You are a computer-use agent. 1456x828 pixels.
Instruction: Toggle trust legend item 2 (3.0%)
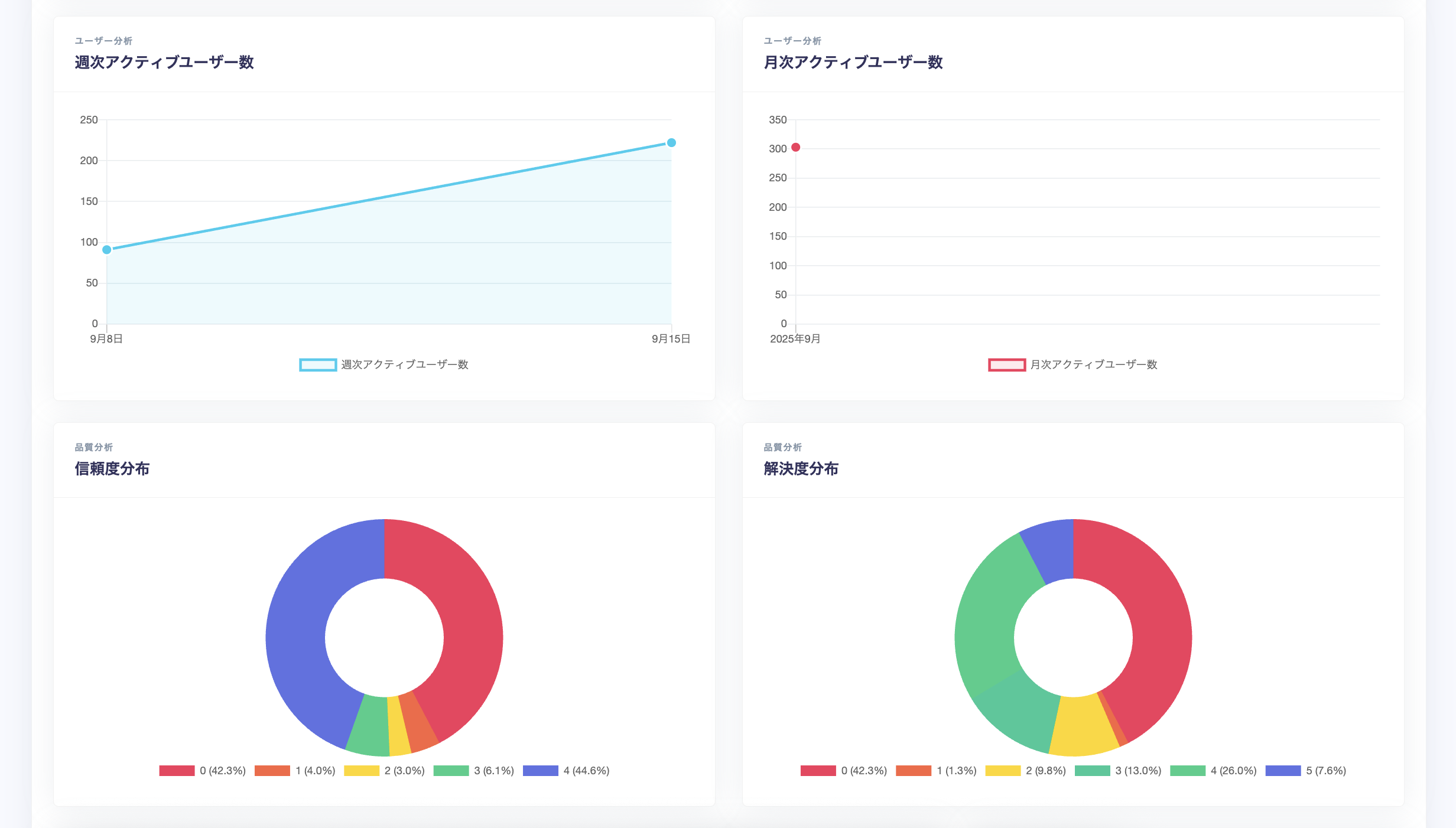[362, 771]
